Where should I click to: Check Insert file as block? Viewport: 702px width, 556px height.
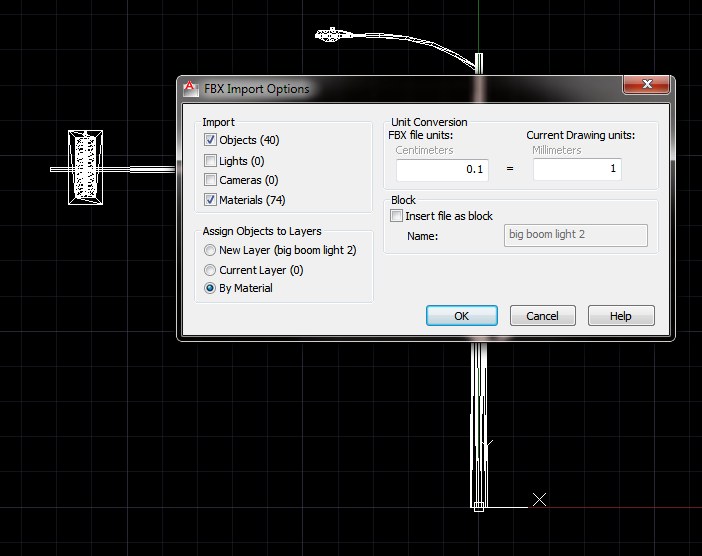tap(396, 216)
